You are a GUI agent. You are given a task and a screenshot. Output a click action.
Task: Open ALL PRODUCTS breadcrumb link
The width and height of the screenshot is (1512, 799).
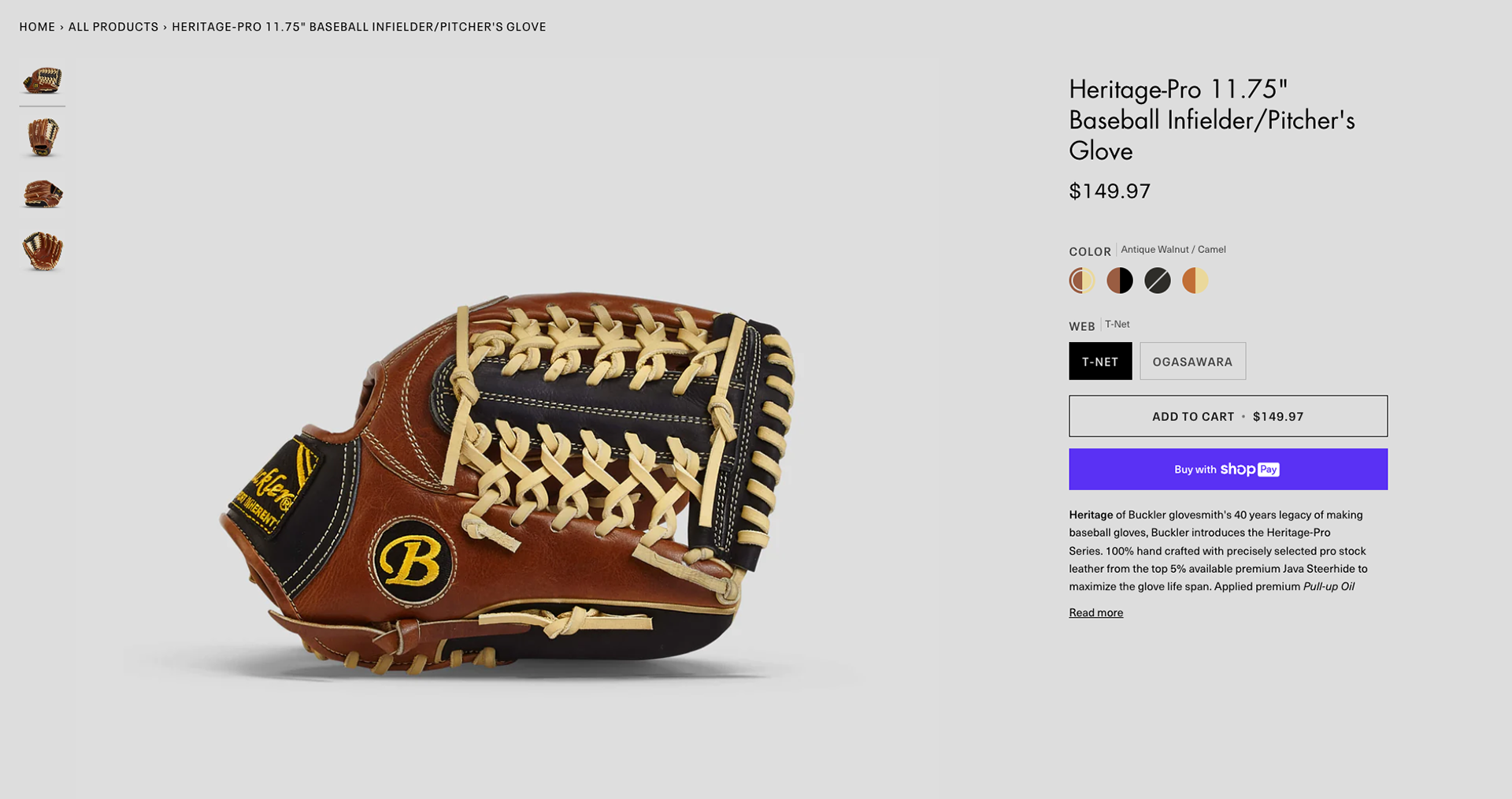click(x=113, y=27)
